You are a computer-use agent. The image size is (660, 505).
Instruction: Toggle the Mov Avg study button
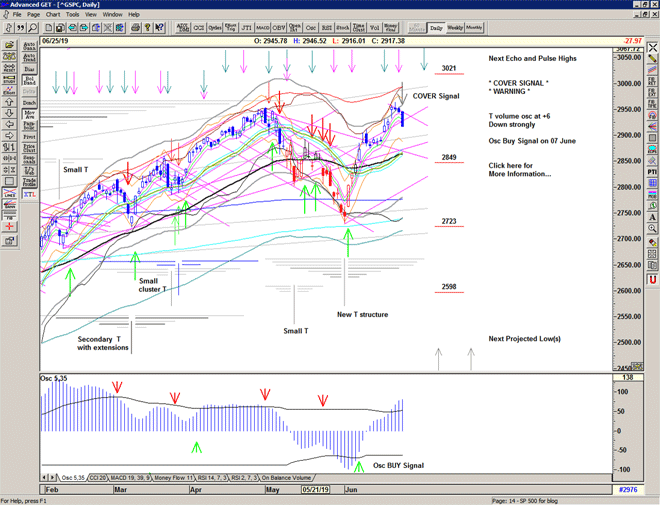[29, 114]
